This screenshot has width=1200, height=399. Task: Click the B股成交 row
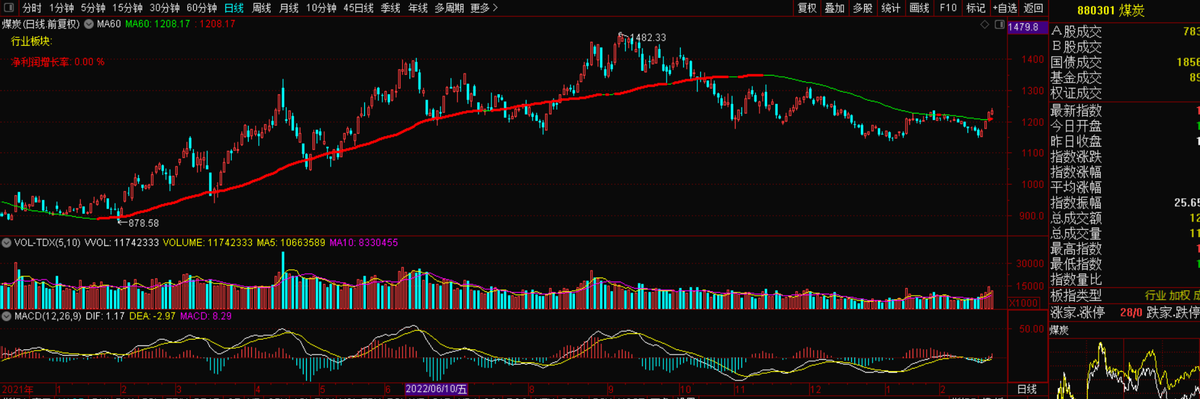pos(1124,47)
